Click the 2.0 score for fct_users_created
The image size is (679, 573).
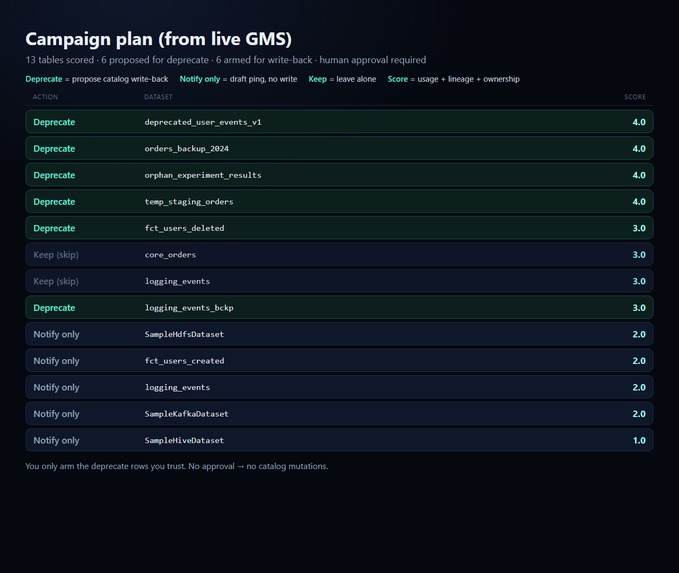pos(639,361)
